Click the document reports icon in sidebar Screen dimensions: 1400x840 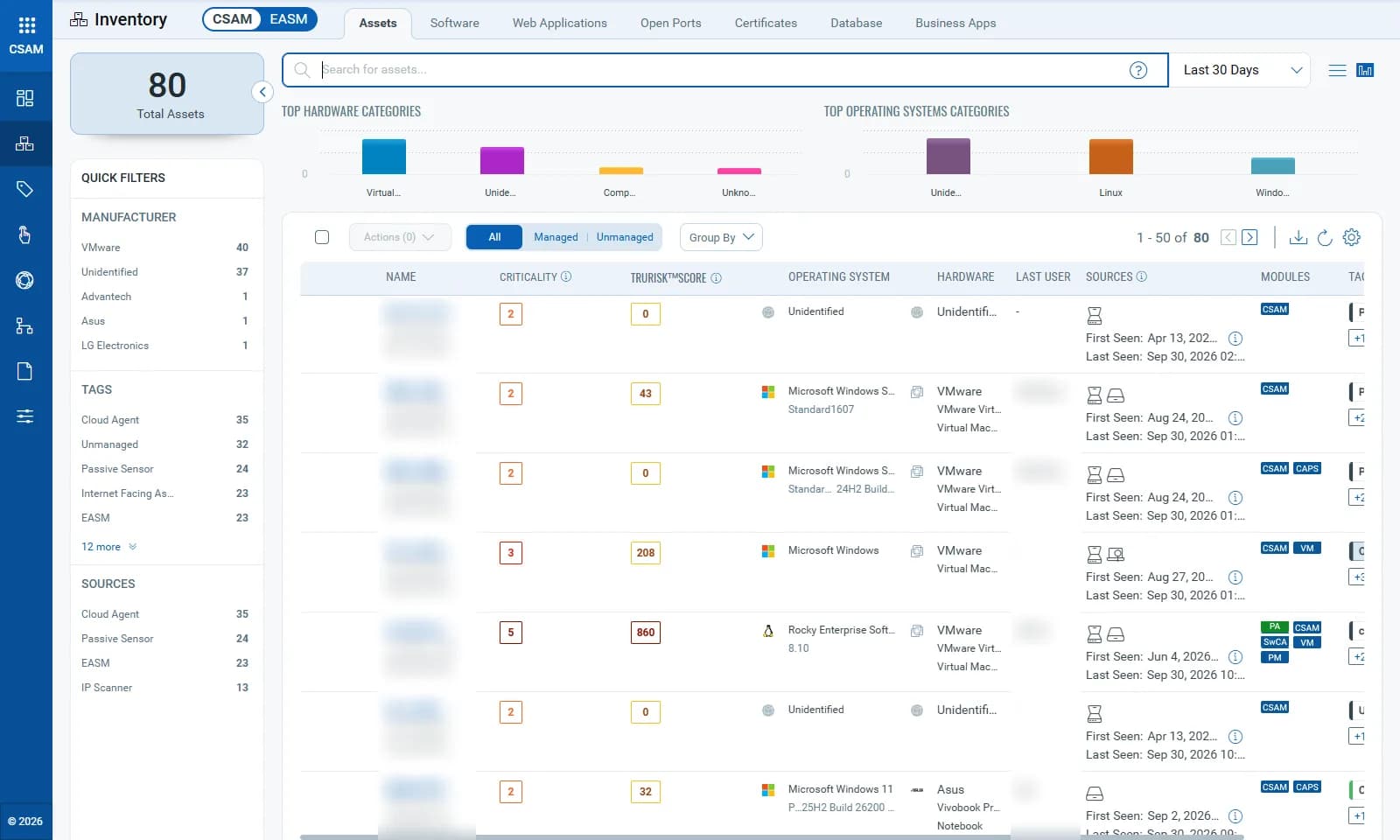[25, 371]
